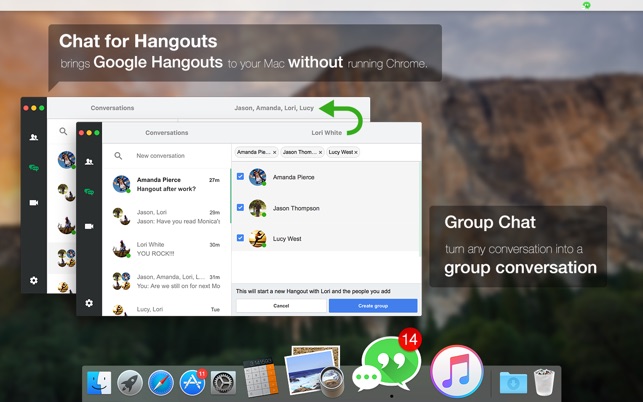
Task: Open Safari compass in the dock
Action: 161,383
